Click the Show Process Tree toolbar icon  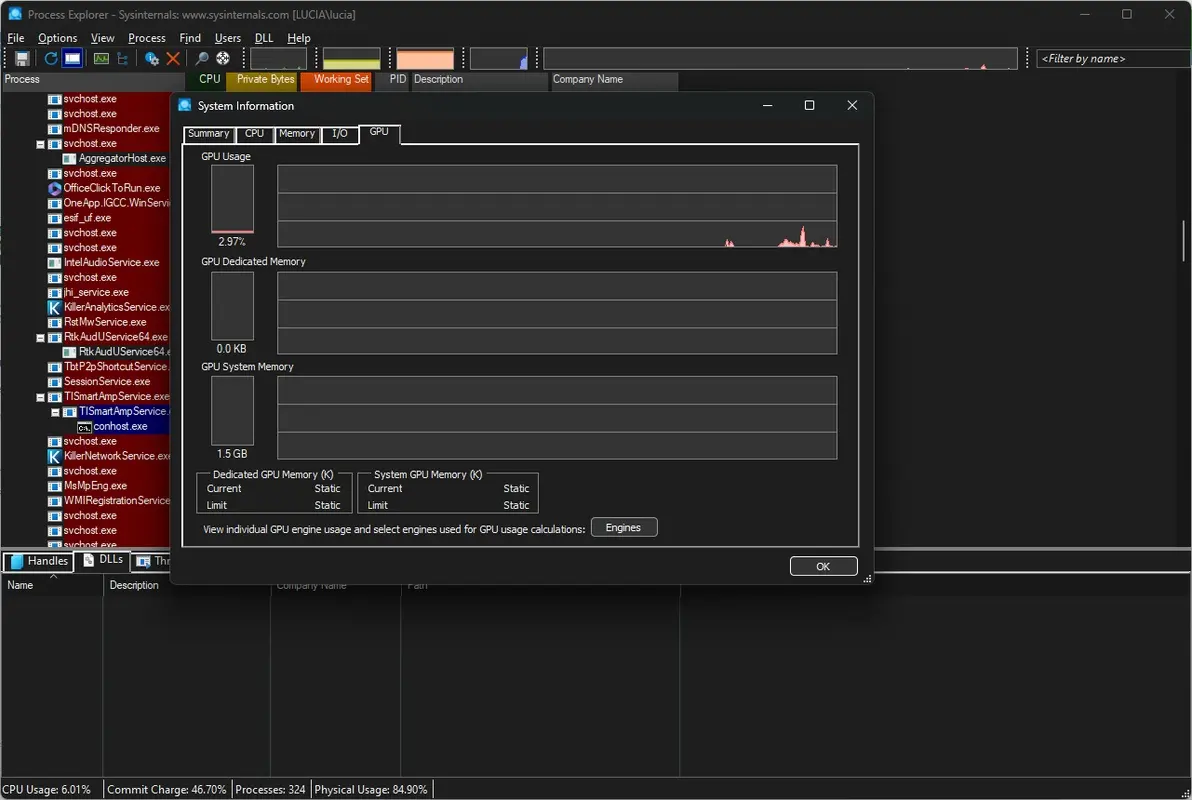click(x=122, y=59)
